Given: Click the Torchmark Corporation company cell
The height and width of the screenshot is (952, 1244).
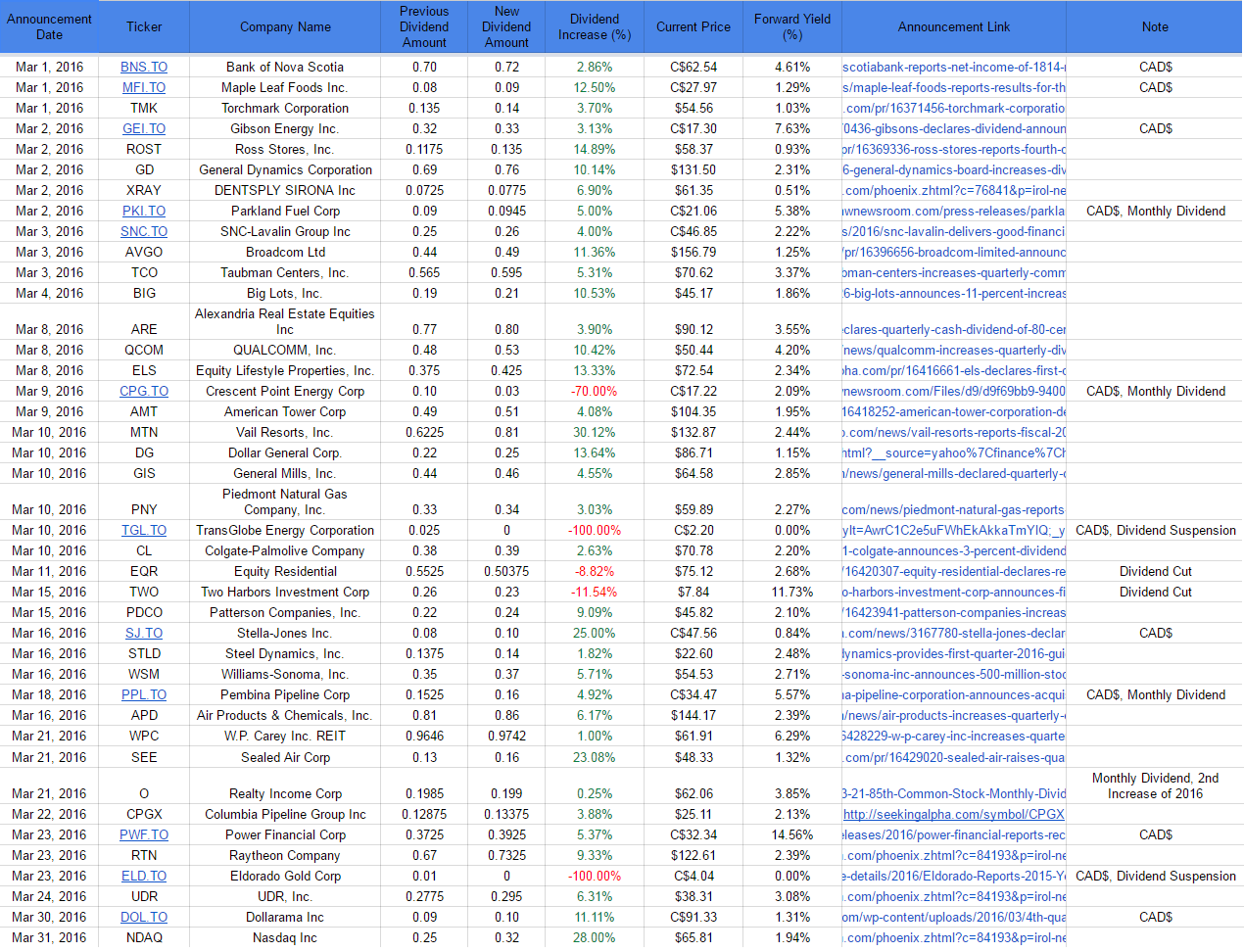Looking at the screenshot, I should pyautogui.click(x=285, y=108).
